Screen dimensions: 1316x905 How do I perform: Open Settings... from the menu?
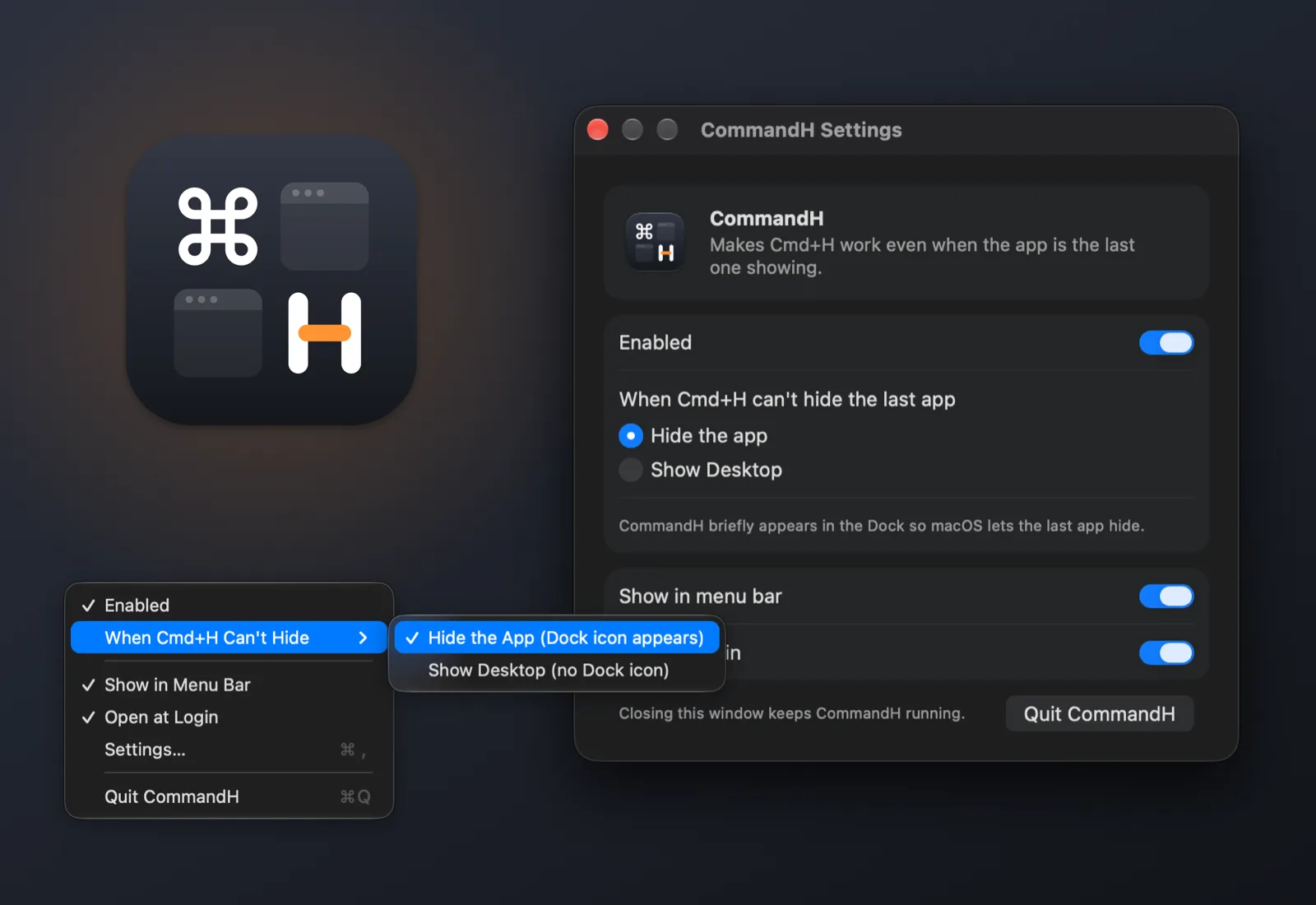click(229, 750)
